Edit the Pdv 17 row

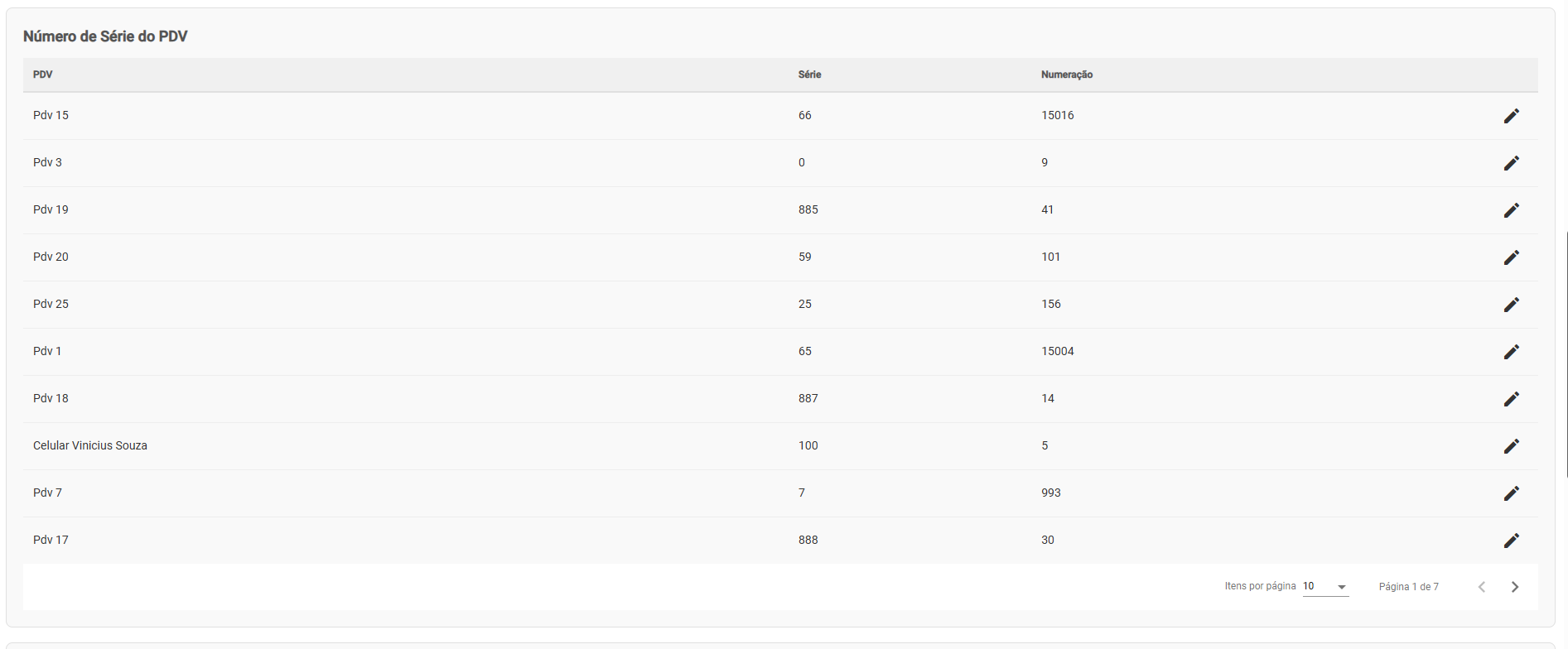(x=1512, y=541)
